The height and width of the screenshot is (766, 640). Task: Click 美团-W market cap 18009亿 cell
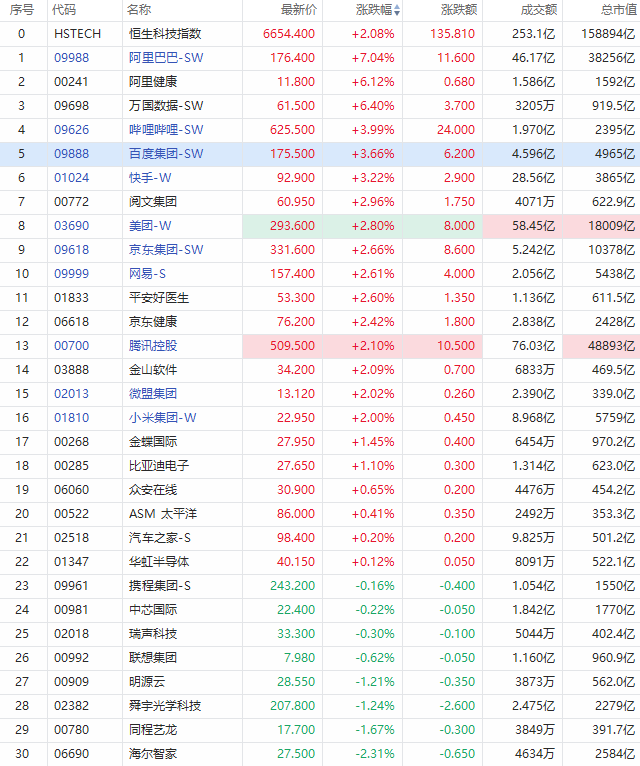pos(601,226)
